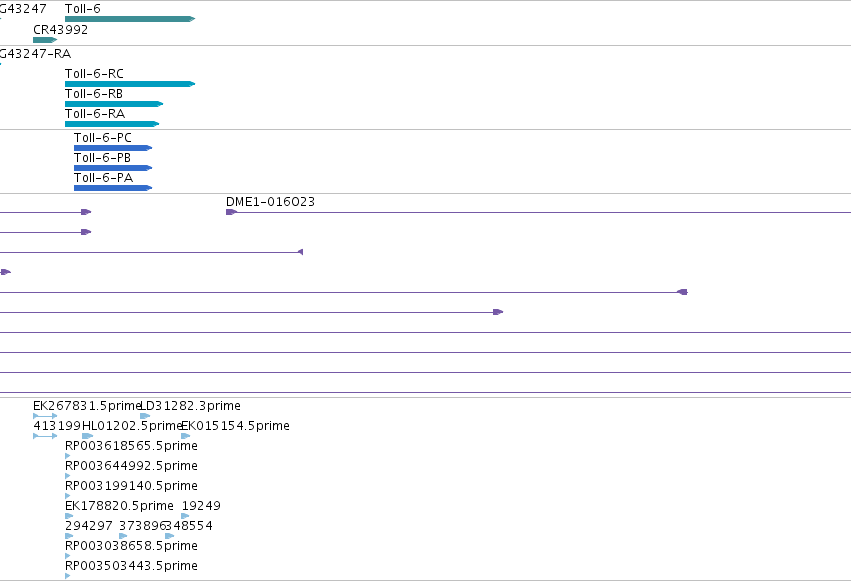
Task: Select the LD31282.3prime marker
Action: coord(145,416)
